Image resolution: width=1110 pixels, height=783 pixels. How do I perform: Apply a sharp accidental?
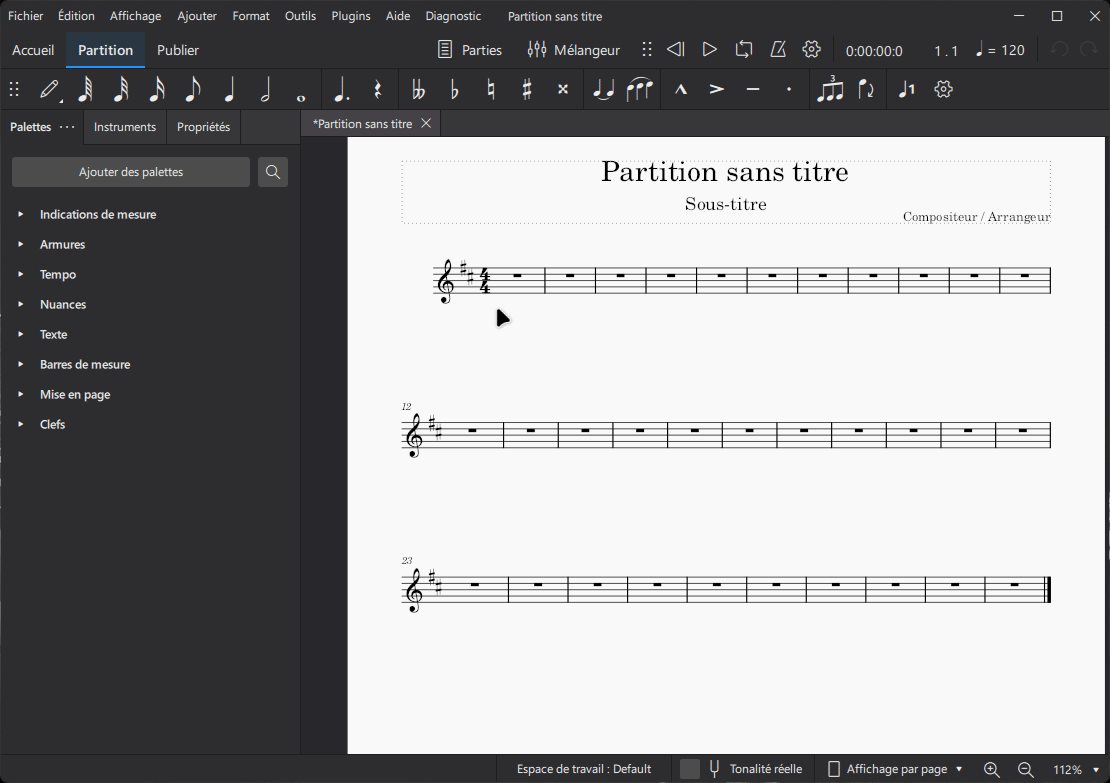526,89
